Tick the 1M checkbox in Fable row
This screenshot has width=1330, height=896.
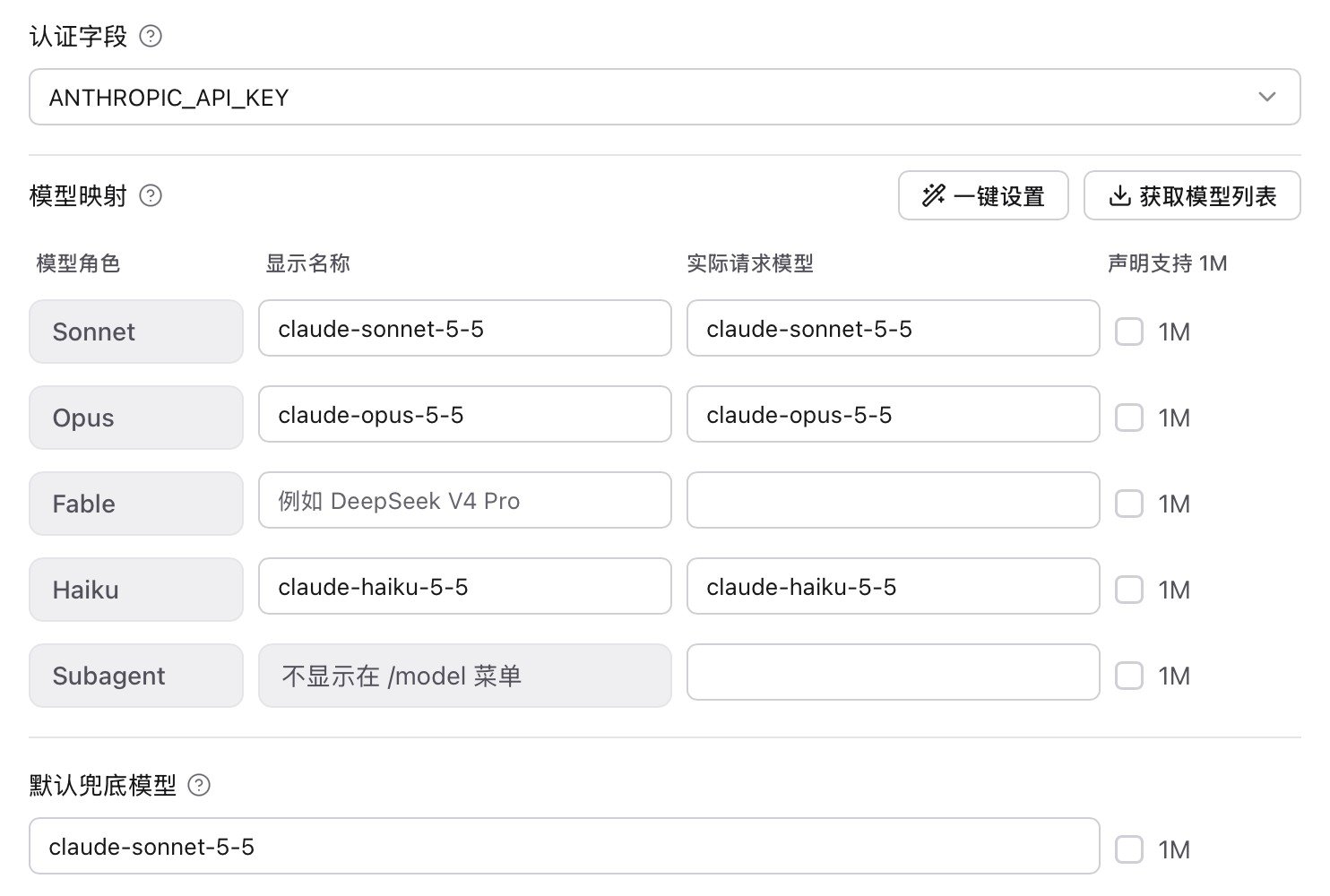pyautogui.click(x=1129, y=504)
